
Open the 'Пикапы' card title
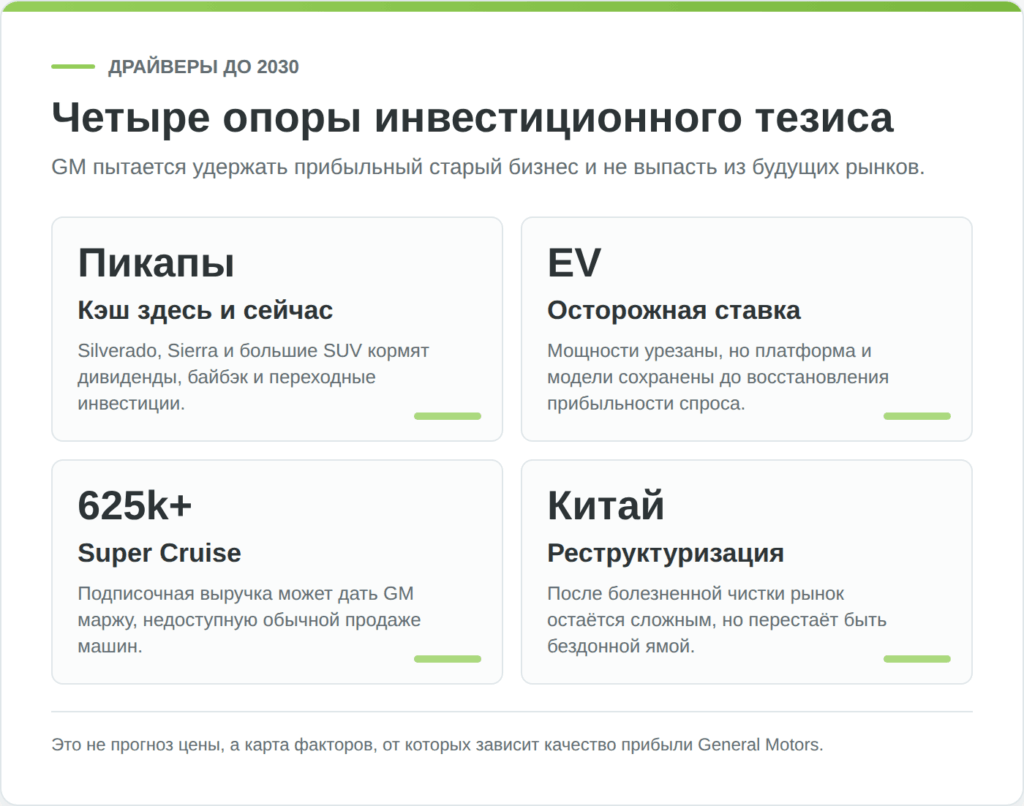click(x=156, y=263)
